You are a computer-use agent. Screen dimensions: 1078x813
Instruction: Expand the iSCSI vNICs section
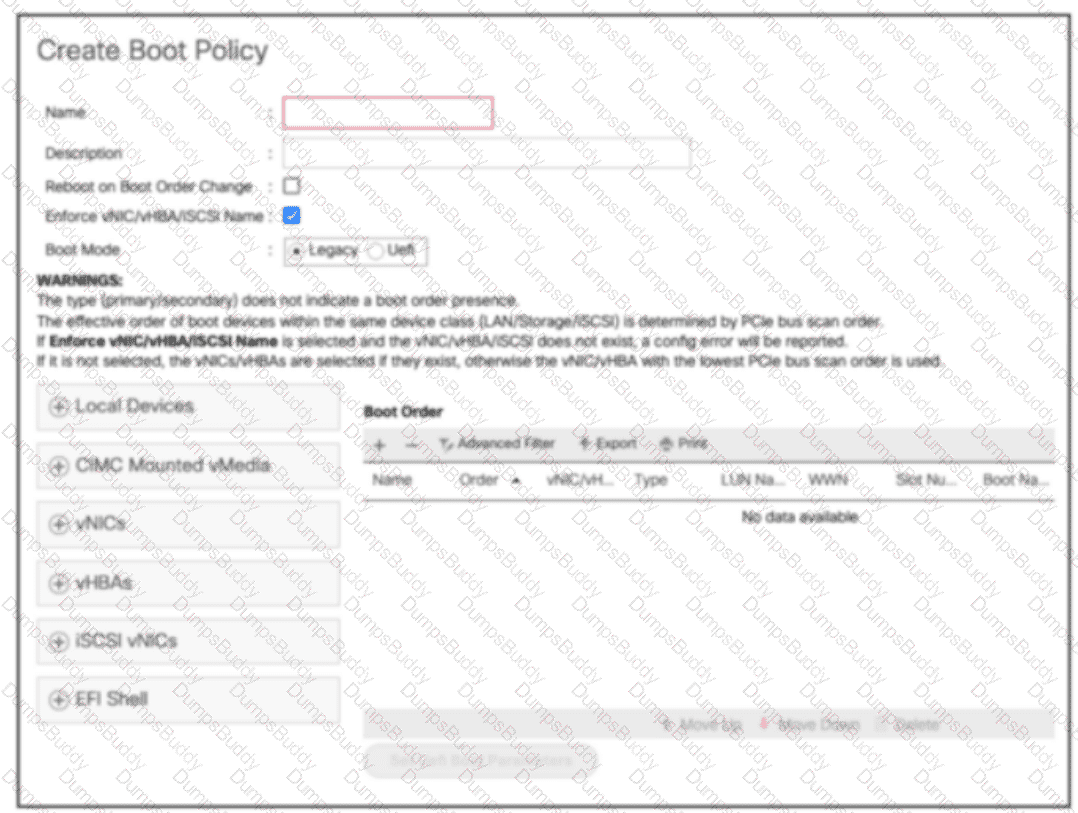(x=58, y=642)
